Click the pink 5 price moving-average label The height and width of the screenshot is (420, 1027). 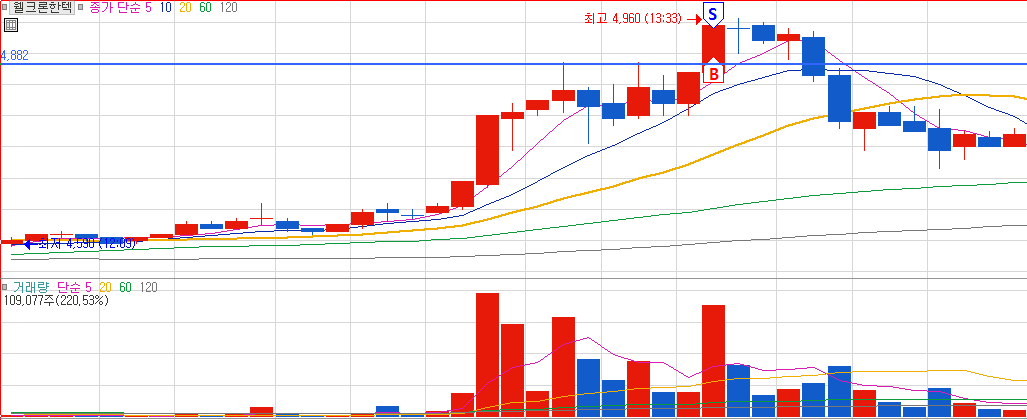coord(149,8)
